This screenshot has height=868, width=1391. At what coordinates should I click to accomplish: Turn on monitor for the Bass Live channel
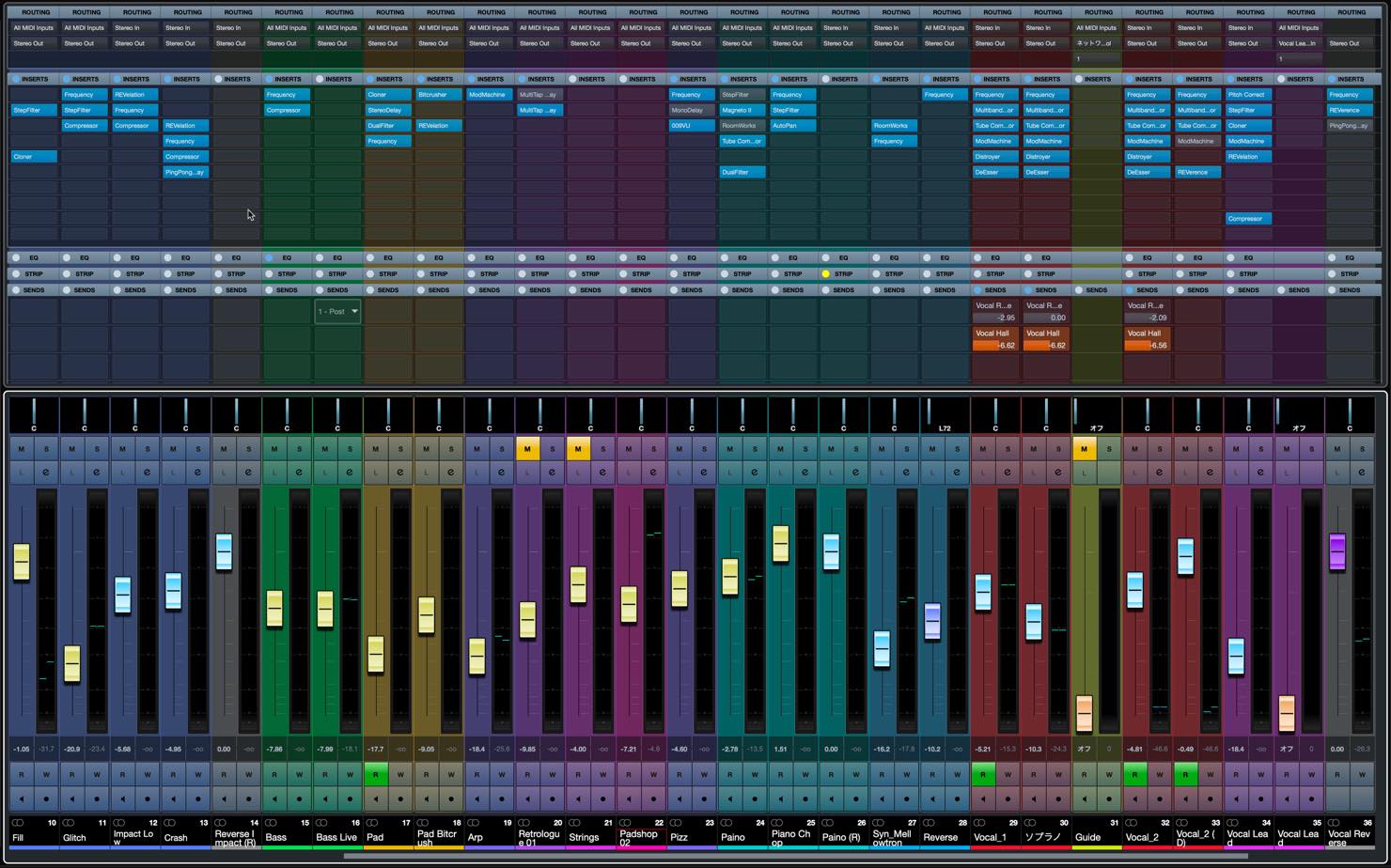(325, 799)
